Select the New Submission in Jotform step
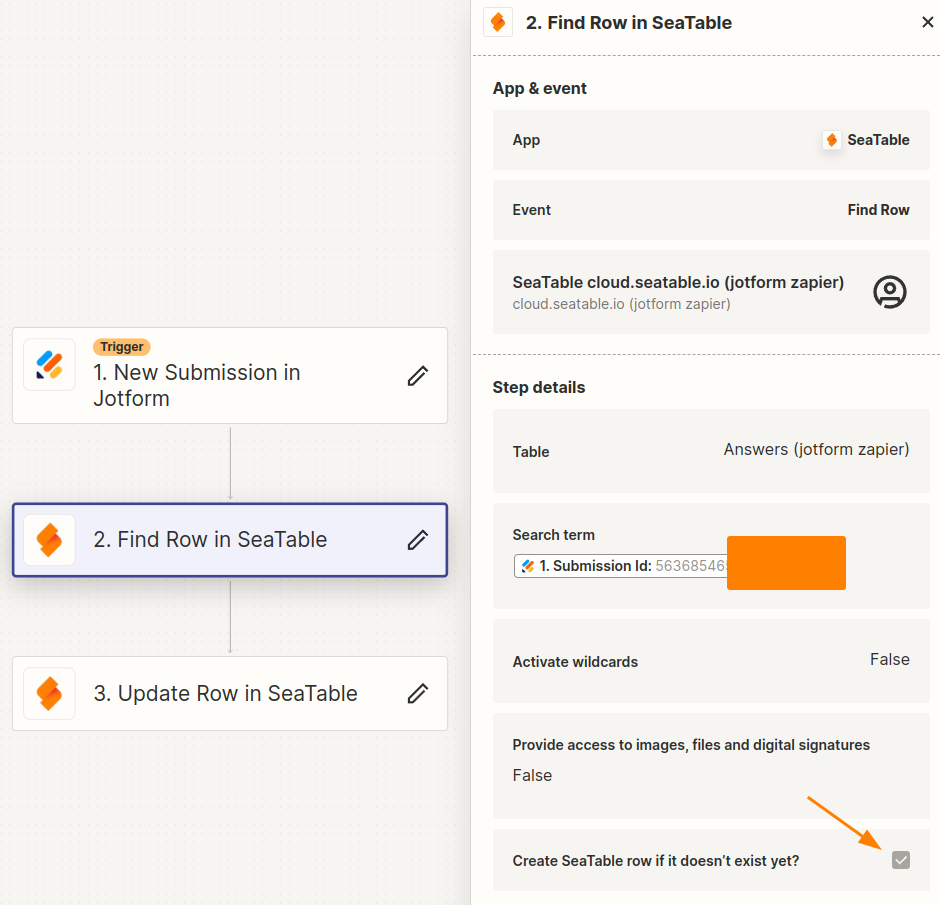 (230, 376)
